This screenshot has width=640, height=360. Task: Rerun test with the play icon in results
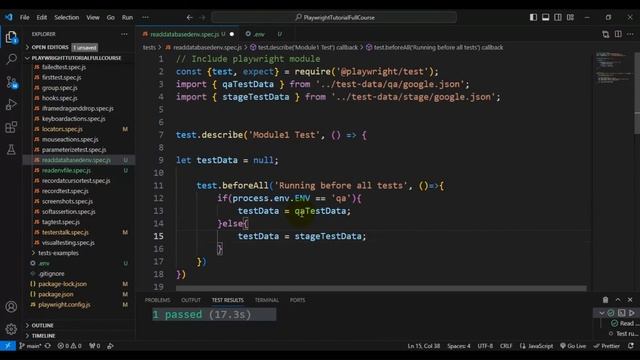tap(632, 313)
